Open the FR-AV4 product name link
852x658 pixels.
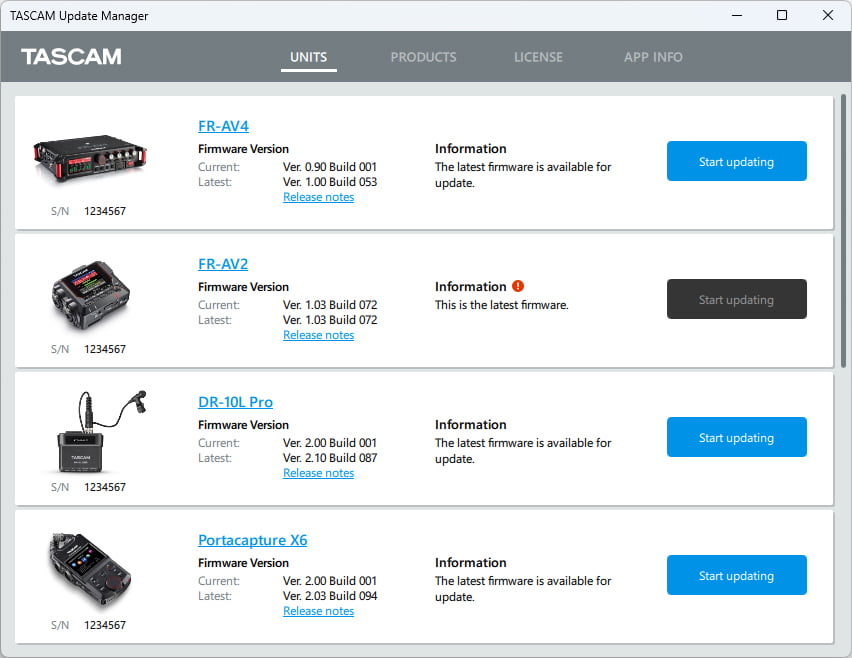pyautogui.click(x=223, y=126)
